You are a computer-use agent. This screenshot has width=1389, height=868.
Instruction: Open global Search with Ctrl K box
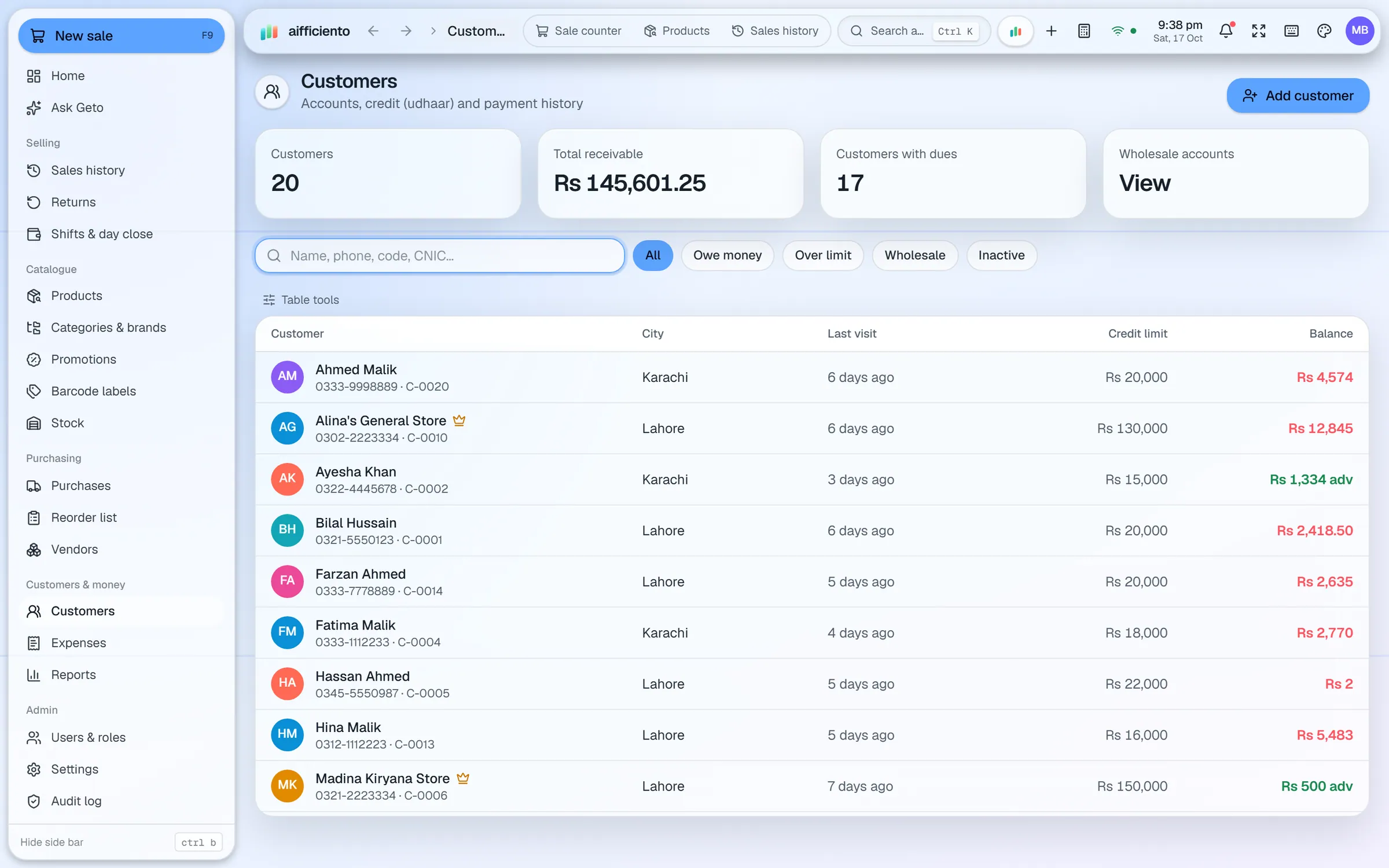click(x=914, y=31)
